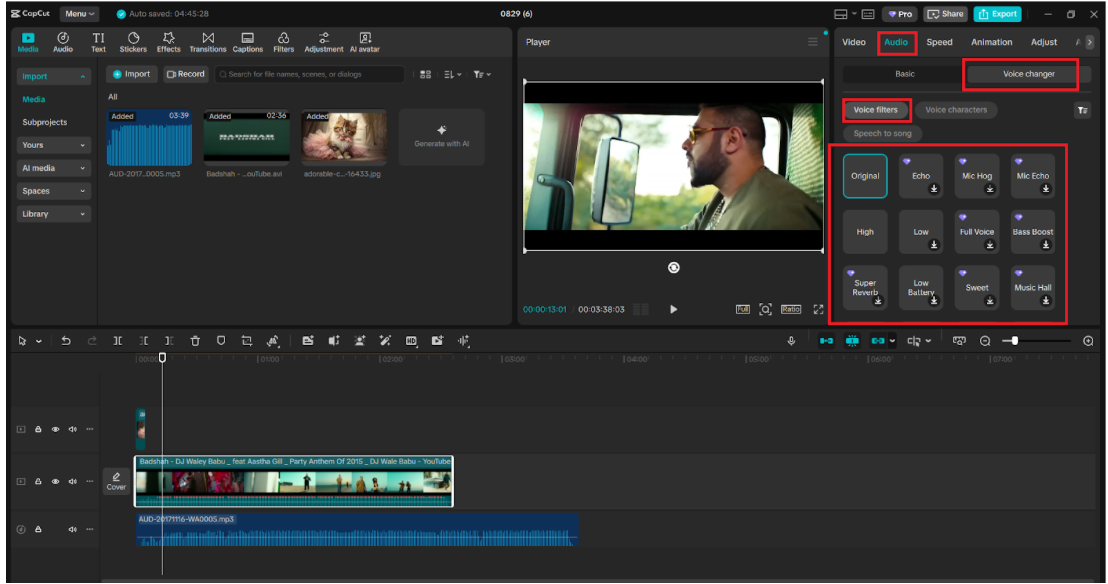
Task: Click the microphone record voiceover icon
Action: coord(791,341)
